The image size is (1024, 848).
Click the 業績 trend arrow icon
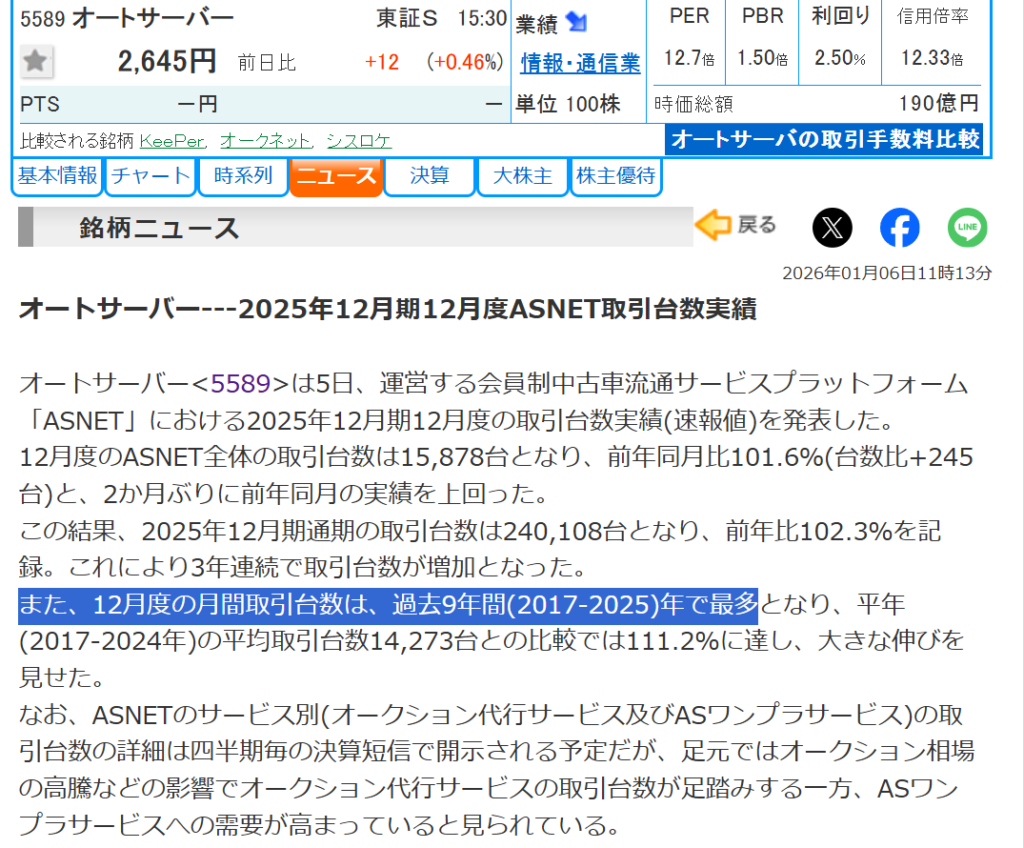[577, 22]
